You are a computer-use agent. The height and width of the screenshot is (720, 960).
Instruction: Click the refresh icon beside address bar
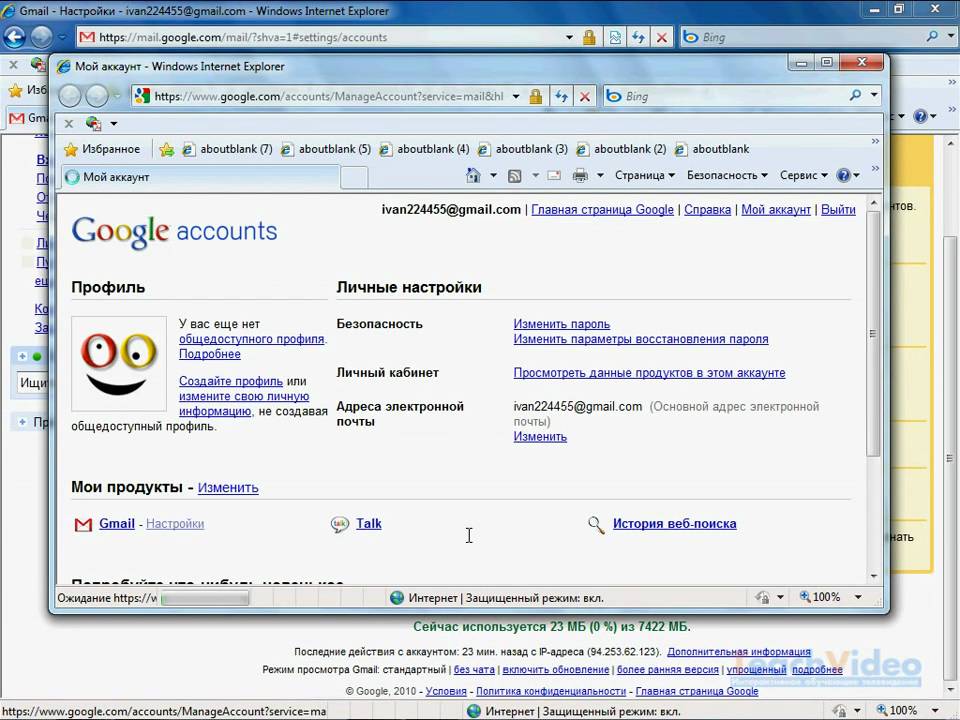[561, 97]
